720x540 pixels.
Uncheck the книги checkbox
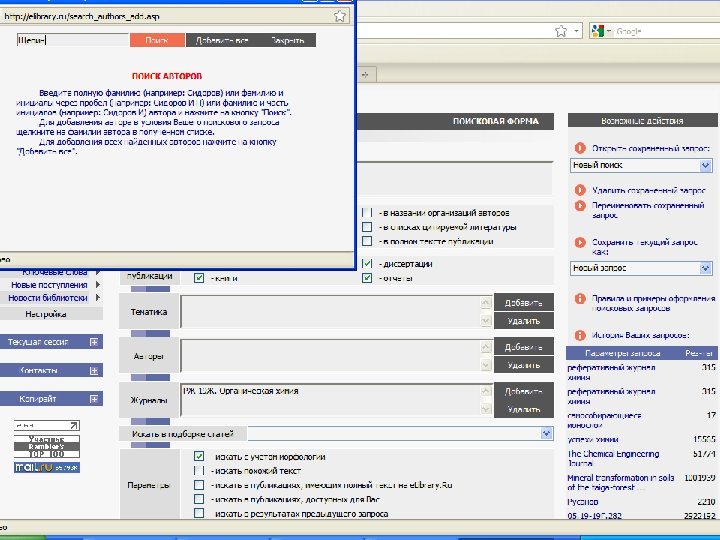click(199, 278)
